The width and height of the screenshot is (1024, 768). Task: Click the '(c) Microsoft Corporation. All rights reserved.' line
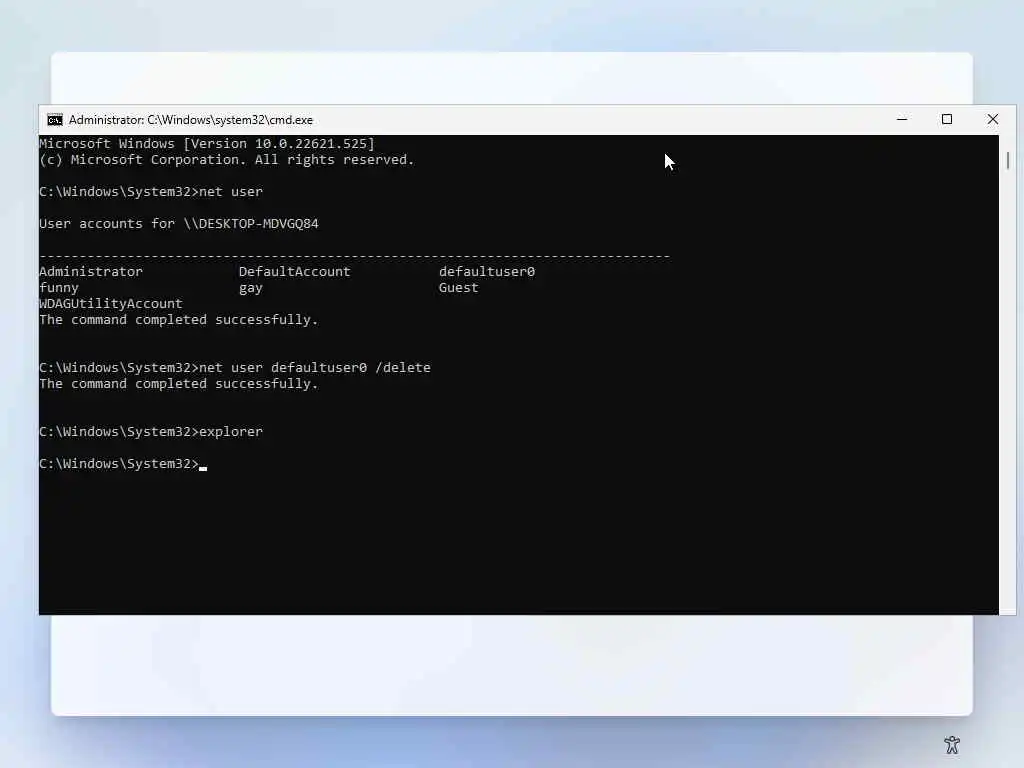pos(227,160)
